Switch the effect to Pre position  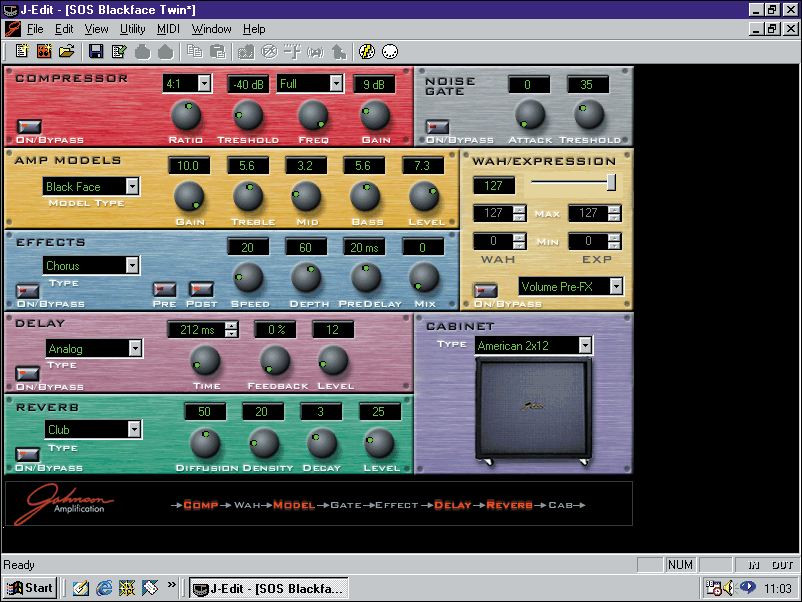pyautogui.click(x=164, y=289)
